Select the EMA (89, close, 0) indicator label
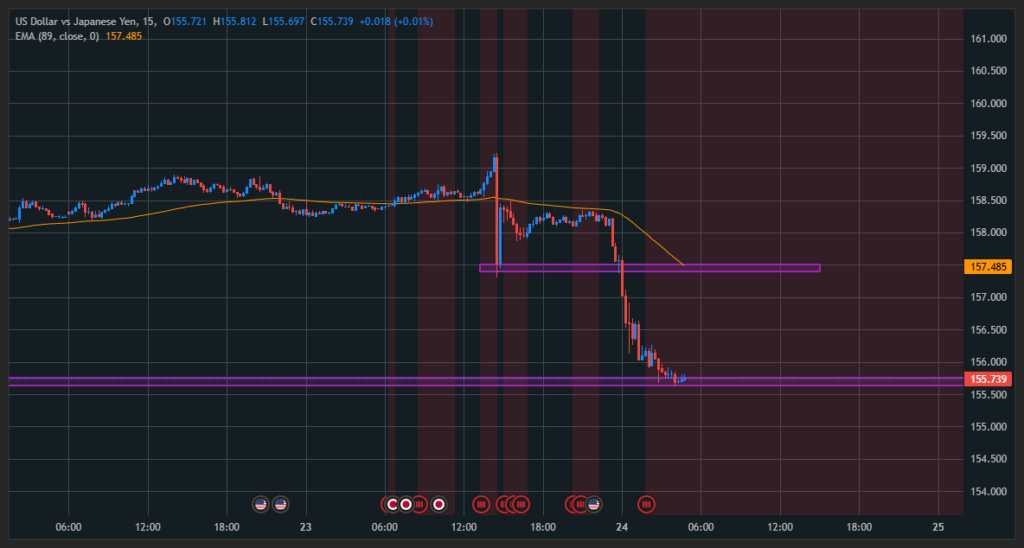Screen dimensions: 1024x548 click(x=57, y=35)
